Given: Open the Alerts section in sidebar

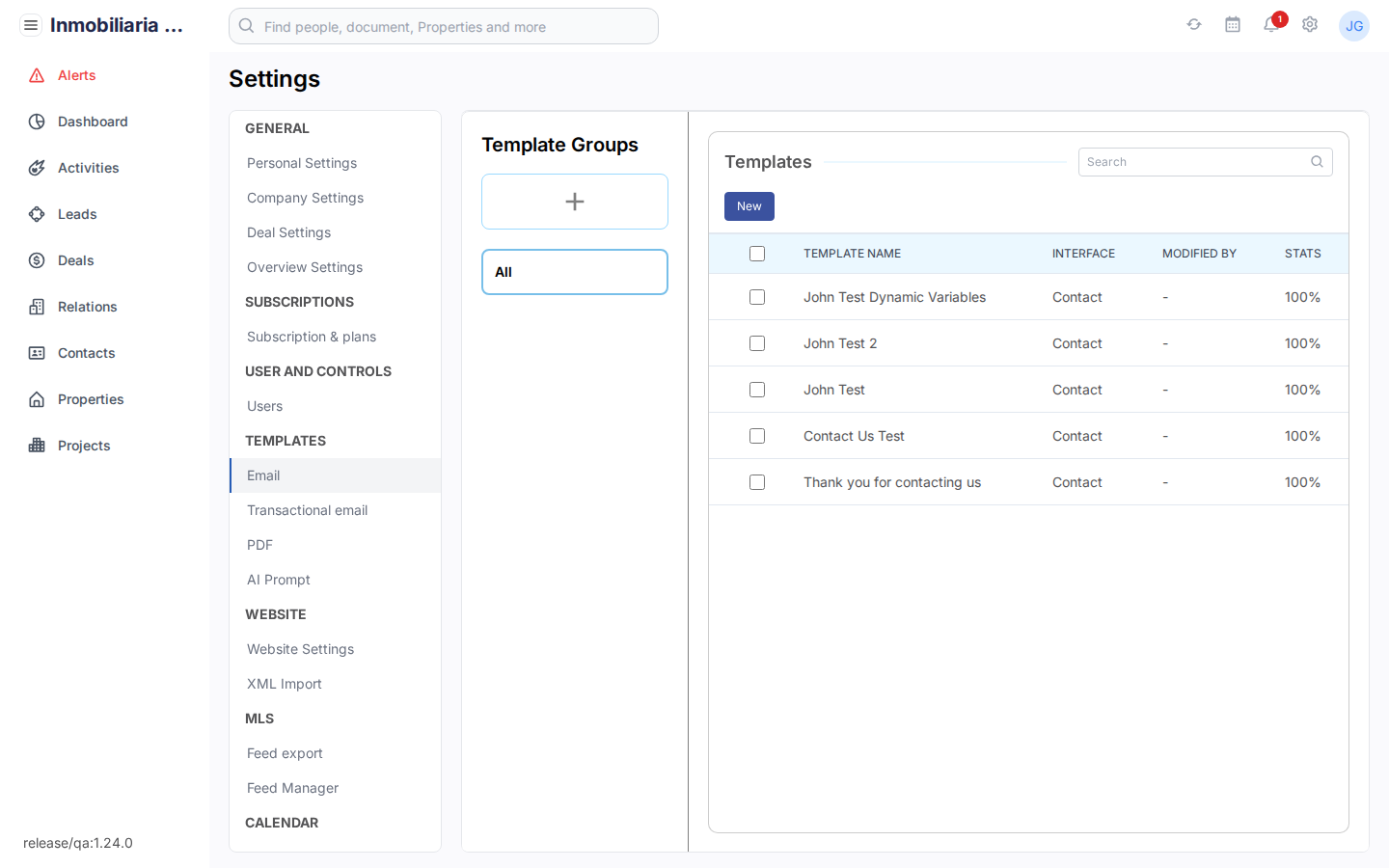Looking at the screenshot, I should click(75, 75).
